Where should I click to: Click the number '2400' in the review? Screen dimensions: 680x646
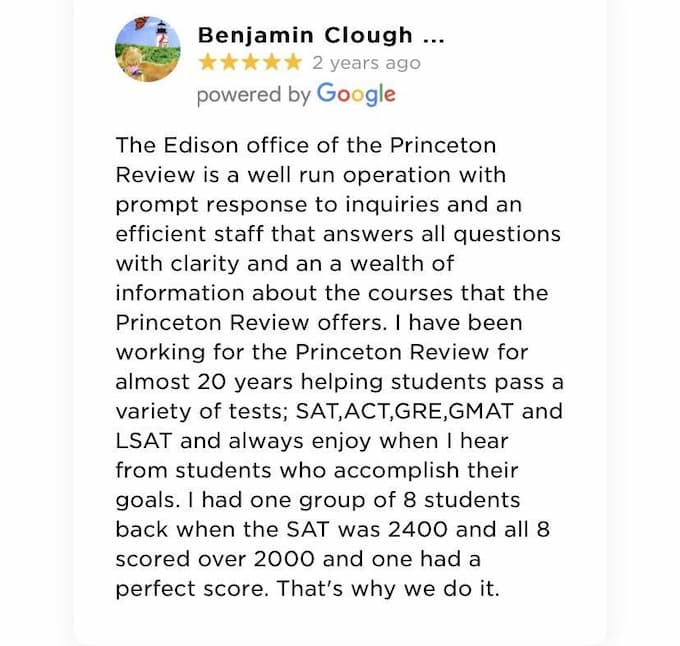click(x=418, y=530)
